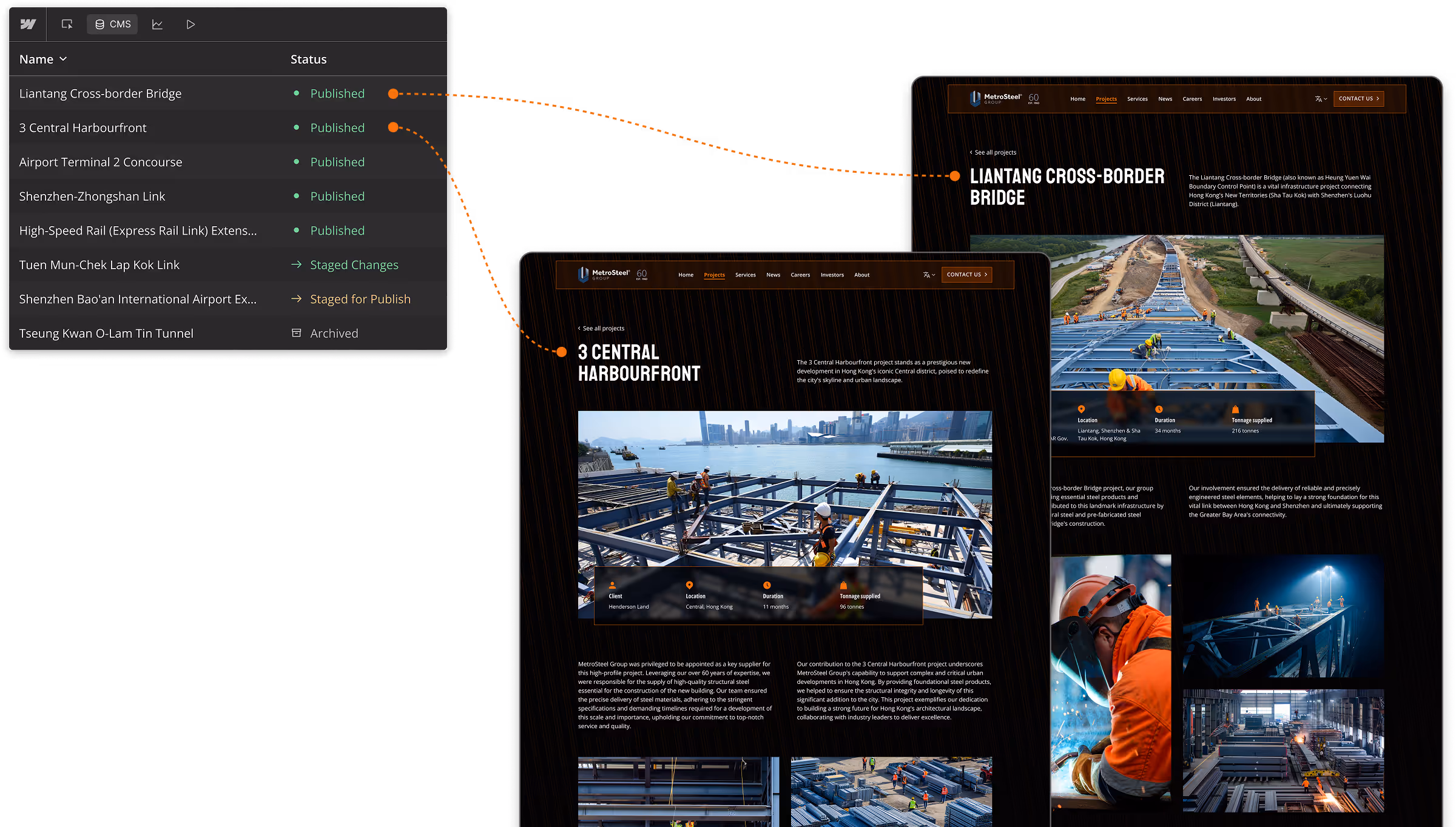The height and width of the screenshot is (827, 1456).
Task: Sort by the Name column dropdown
Action: point(43,59)
